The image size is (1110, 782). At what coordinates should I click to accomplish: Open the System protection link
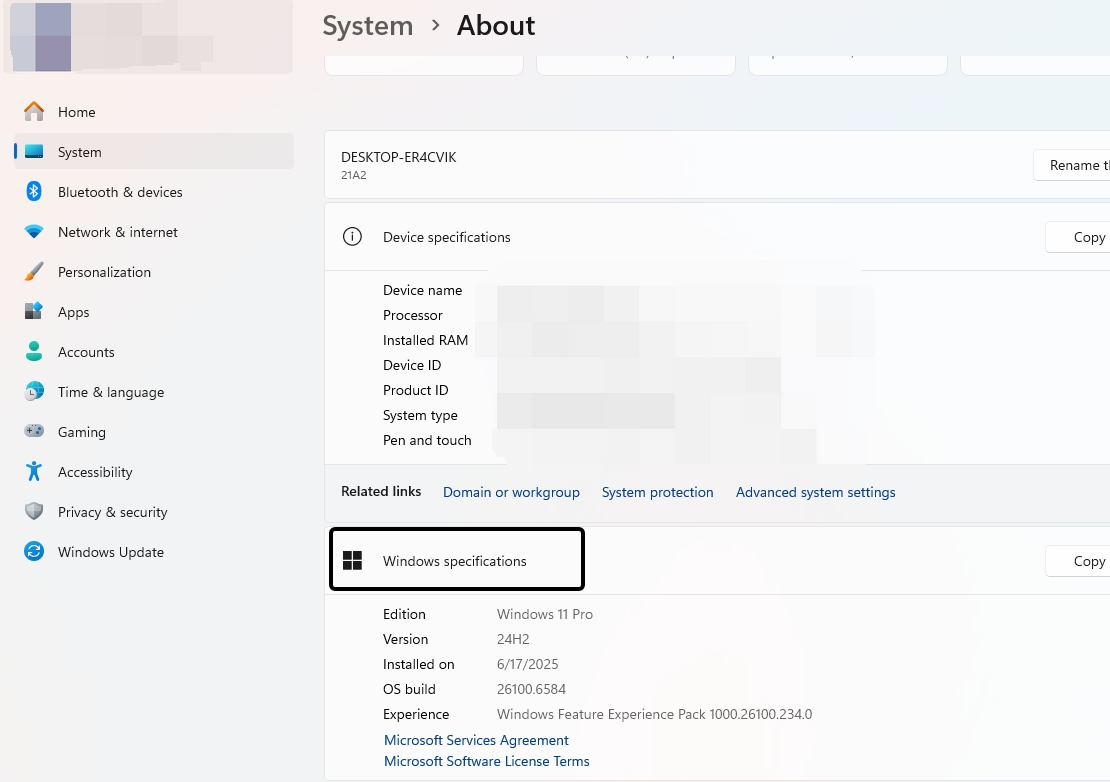(658, 492)
